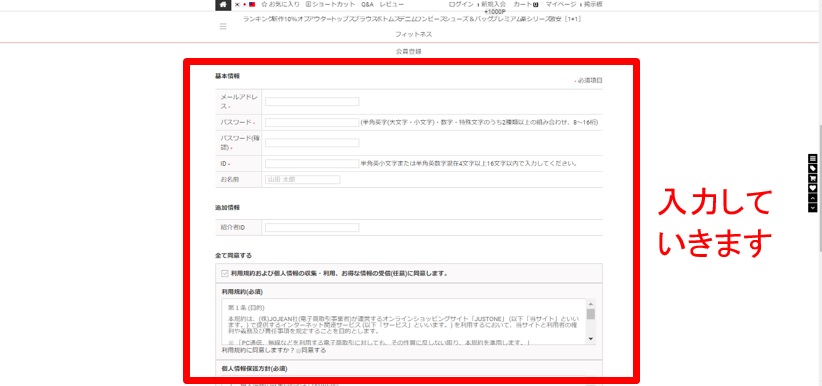
Task: Click the メールアドレス input field
Action: point(312,102)
